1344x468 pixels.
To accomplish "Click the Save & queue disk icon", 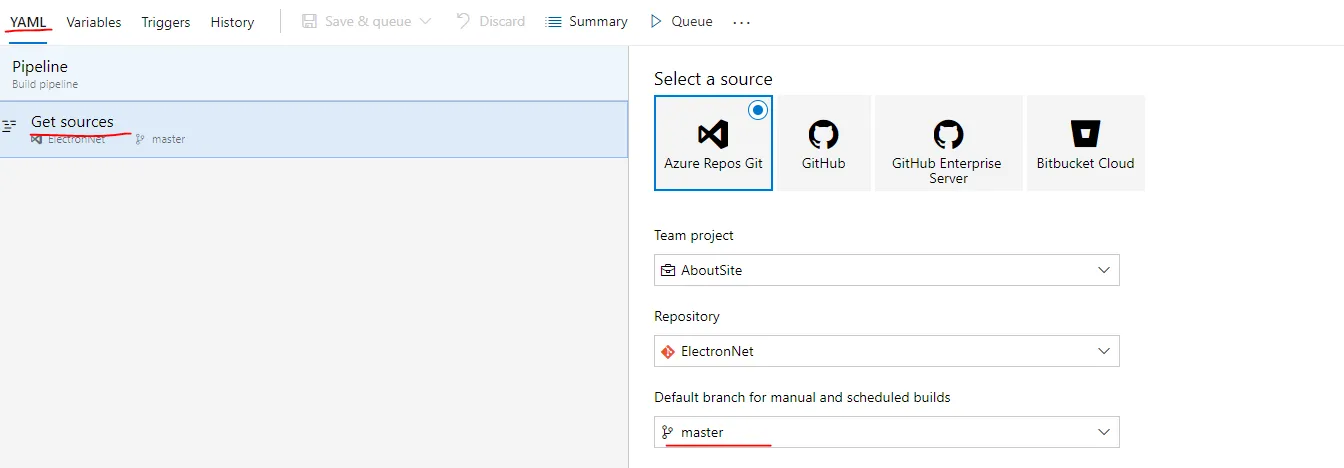I will [x=310, y=21].
